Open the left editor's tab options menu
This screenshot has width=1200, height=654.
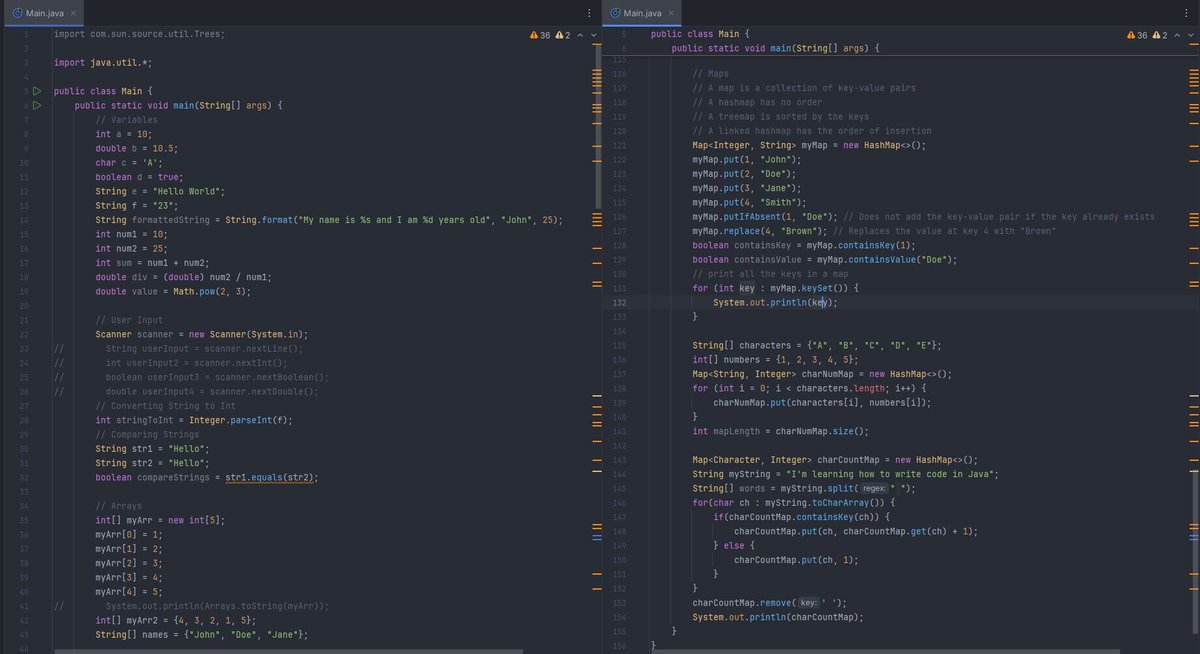587,13
